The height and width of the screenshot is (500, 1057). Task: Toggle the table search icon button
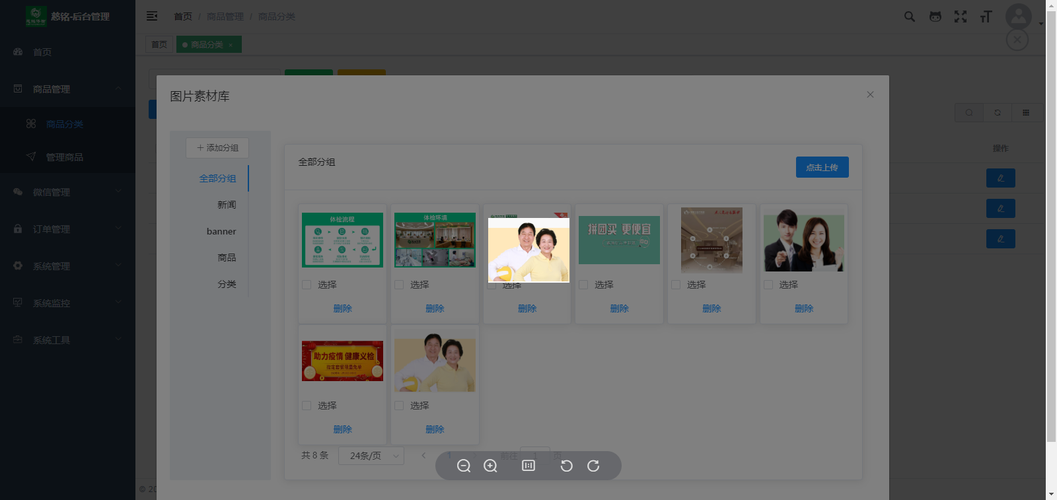pyautogui.click(x=969, y=113)
